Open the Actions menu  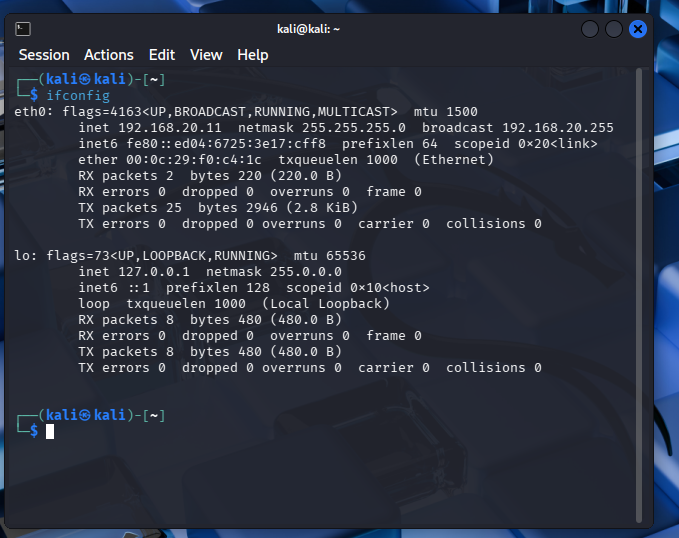[109, 55]
